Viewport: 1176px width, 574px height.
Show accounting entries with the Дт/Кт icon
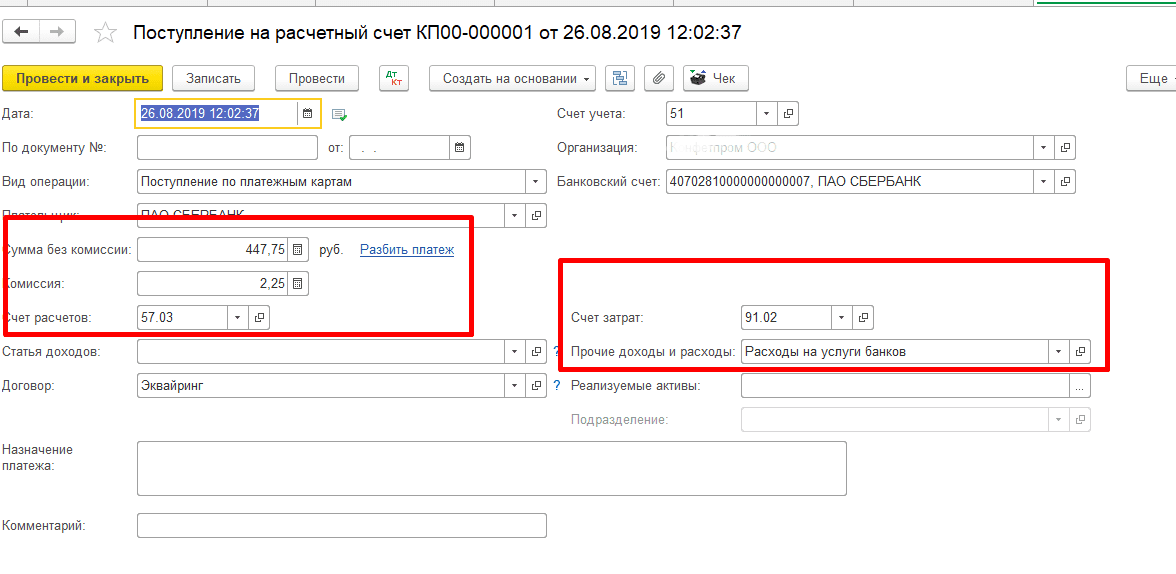point(393,78)
